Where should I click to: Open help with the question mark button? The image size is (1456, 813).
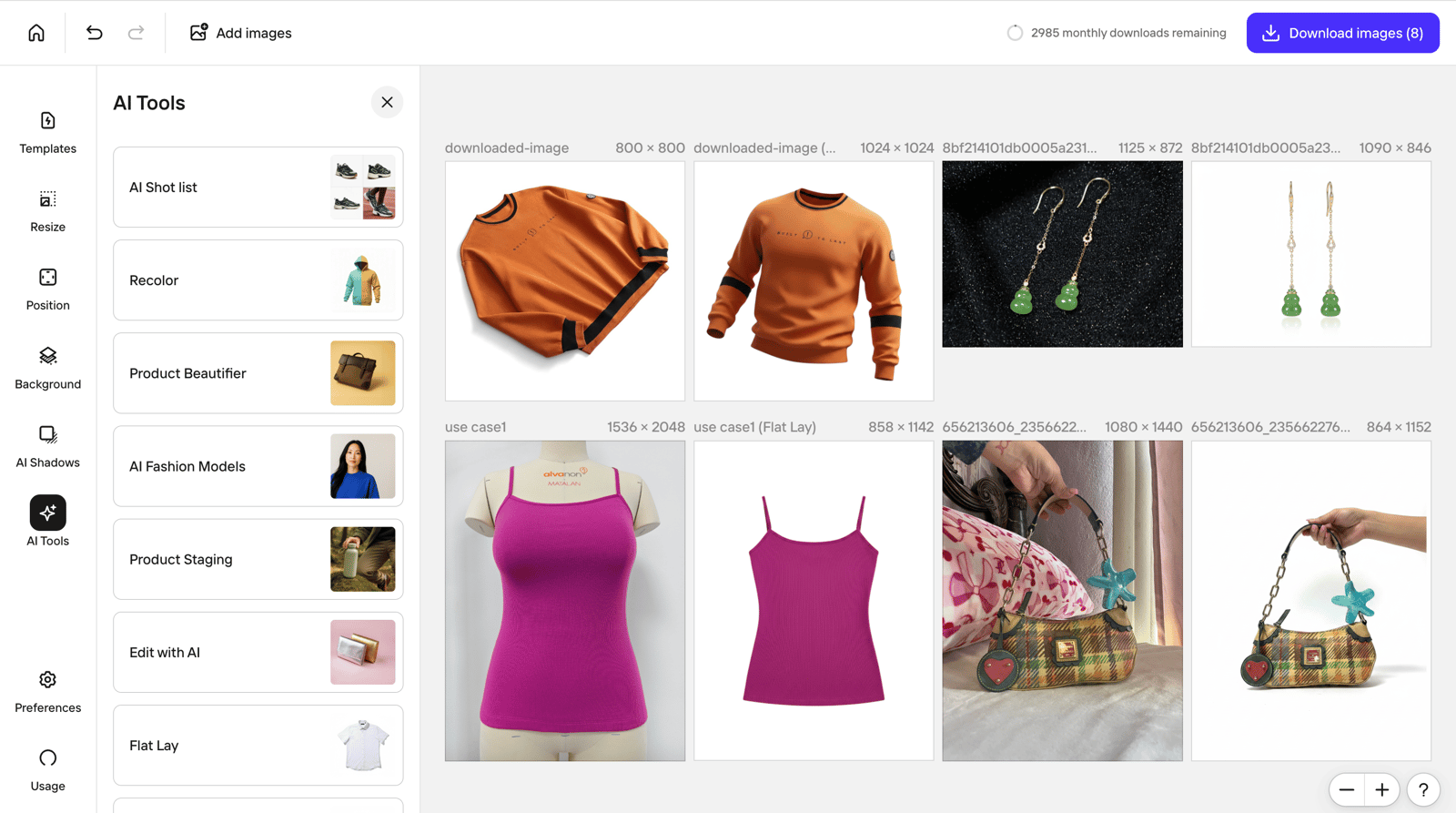point(1423,789)
